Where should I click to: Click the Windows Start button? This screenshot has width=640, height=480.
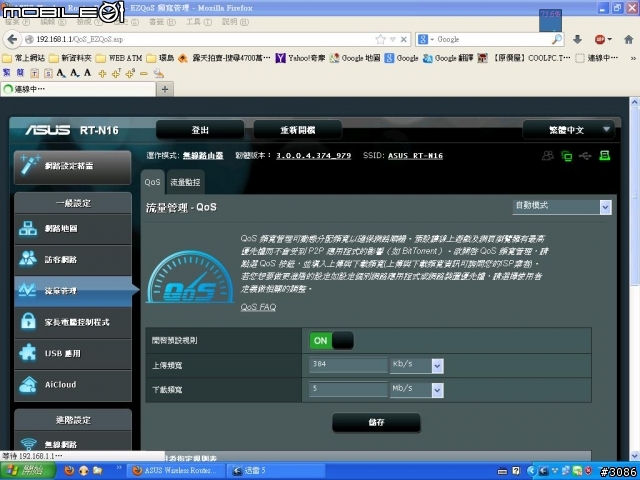point(28,471)
